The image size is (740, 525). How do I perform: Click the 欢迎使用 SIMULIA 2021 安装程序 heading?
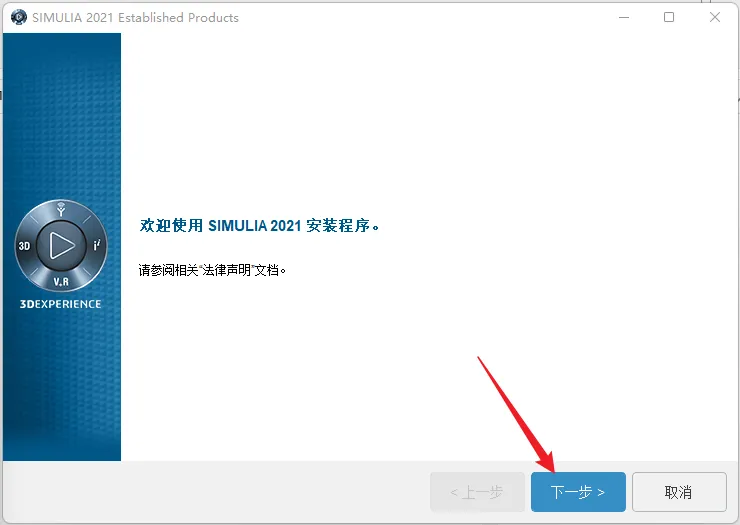click(x=259, y=226)
